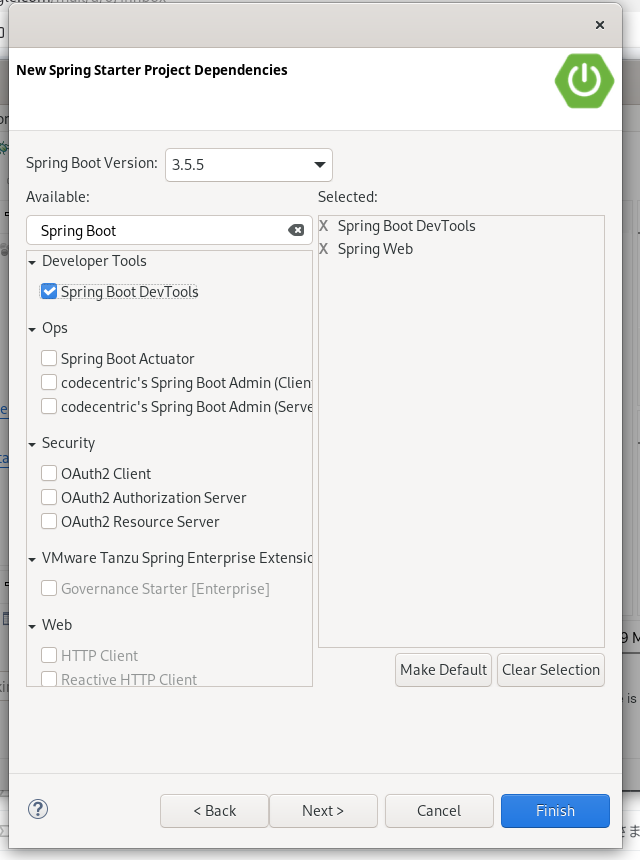Click the Back button
Image resolution: width=640 pixels, height=860 pixels.
tap(214, 811)
